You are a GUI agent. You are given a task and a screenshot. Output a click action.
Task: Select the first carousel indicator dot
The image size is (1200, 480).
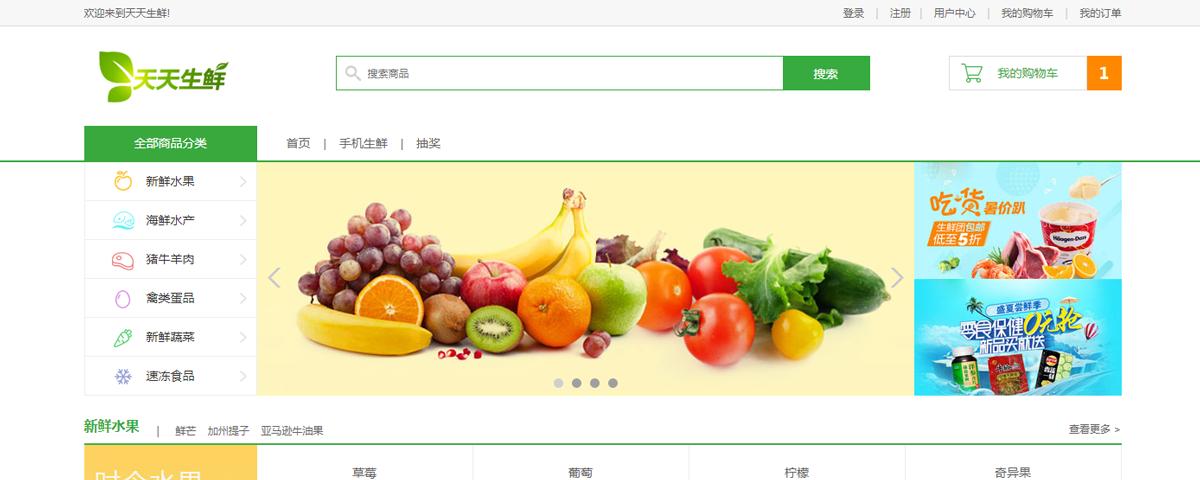tap(558, 383)
